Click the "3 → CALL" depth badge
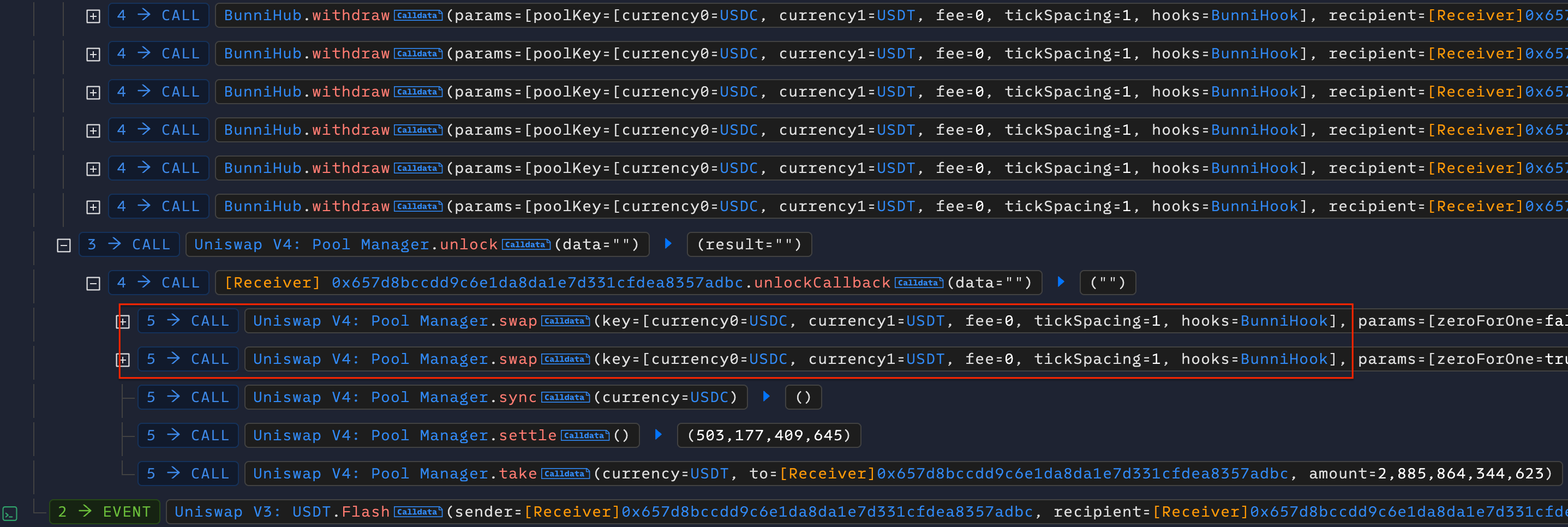Viewport: 1568px width, 527px height. coord(129,244)
